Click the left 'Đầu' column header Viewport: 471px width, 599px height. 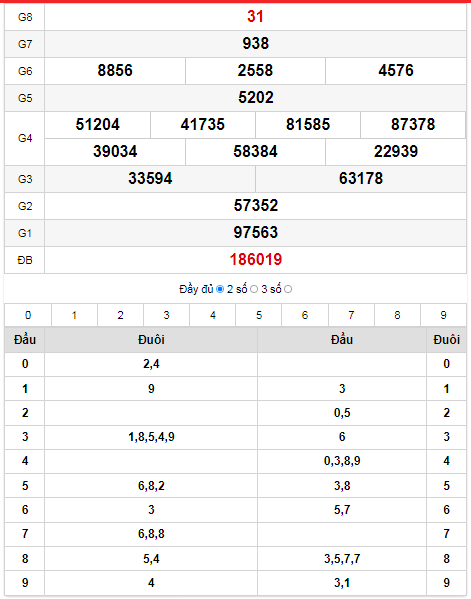tap(25, 340)
